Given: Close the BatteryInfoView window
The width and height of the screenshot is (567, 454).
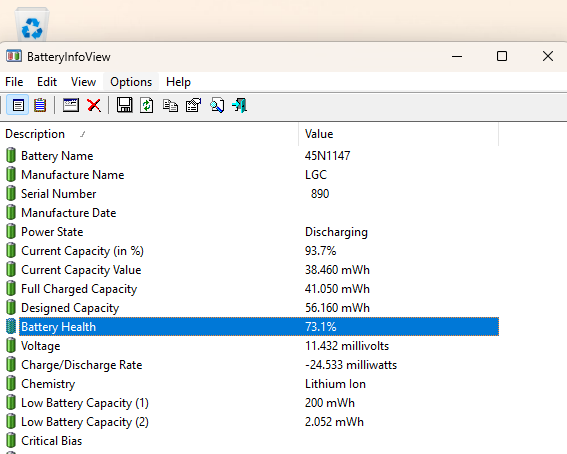Looking at the screenshot, I should tap(548, 56).
